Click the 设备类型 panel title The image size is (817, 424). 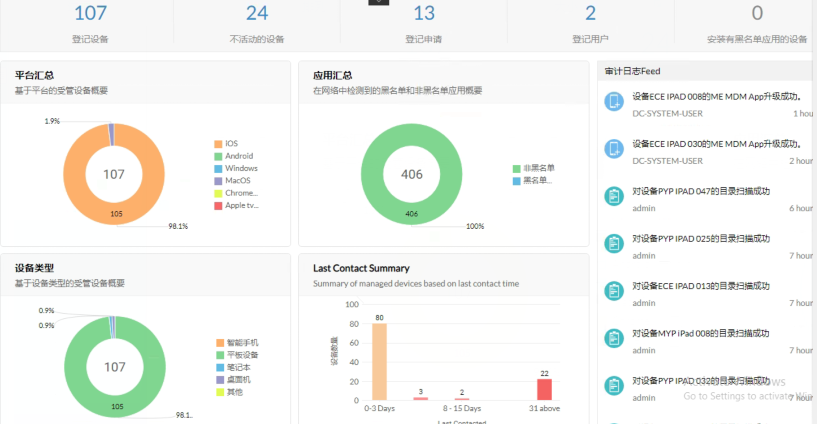[x=34, y=268]
